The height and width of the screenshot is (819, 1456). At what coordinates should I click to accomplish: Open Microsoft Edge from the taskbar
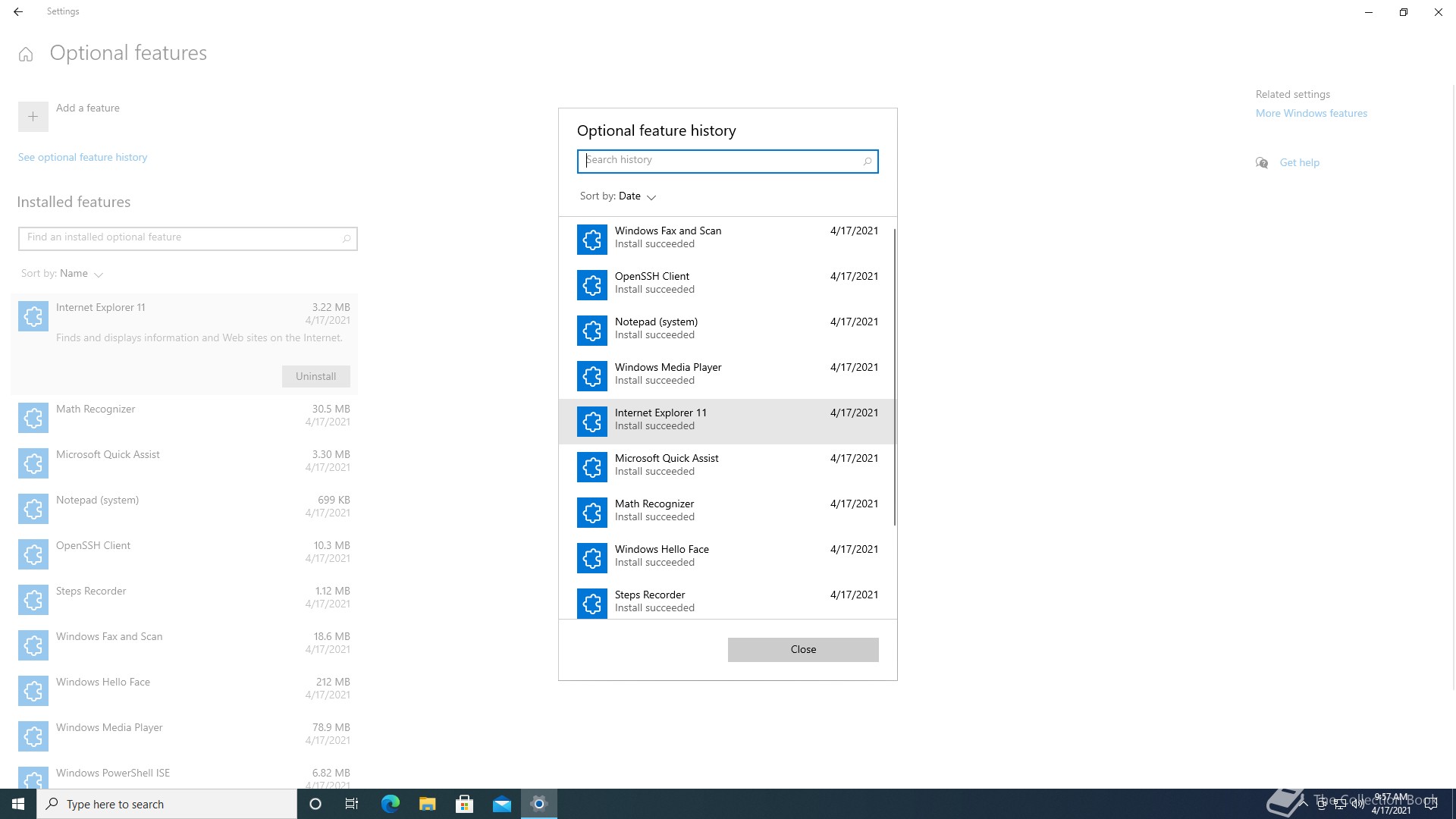[x=390, y=804]
